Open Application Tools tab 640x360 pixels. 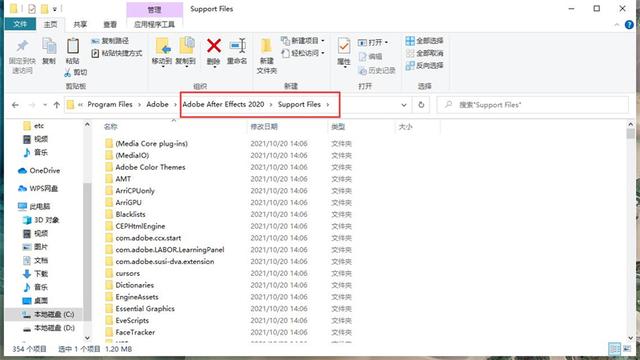pyautogui.click(x=154, y=24)
